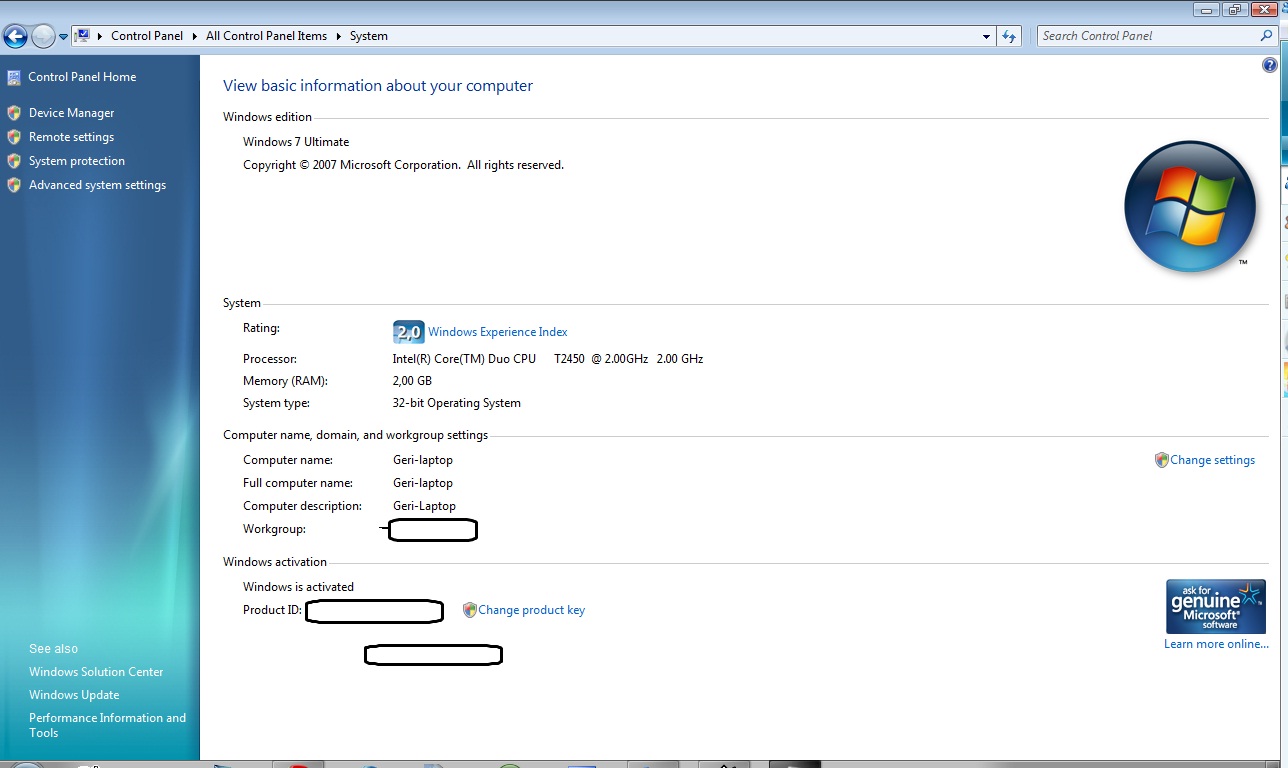The image size is (1288, 768).
Task: Open the address bar previous locations dropdown
Action: point(986,36)
